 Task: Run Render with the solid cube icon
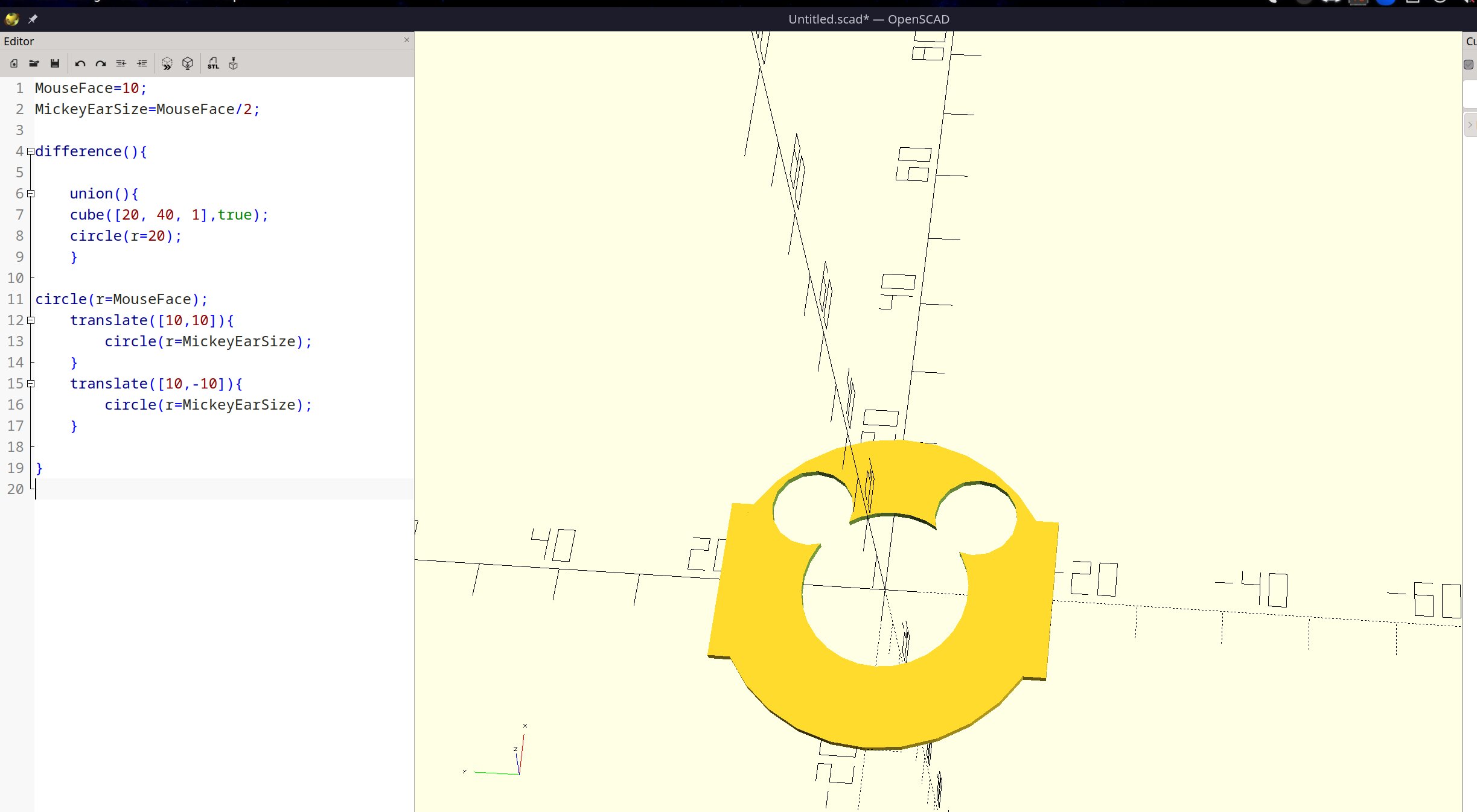188,63
